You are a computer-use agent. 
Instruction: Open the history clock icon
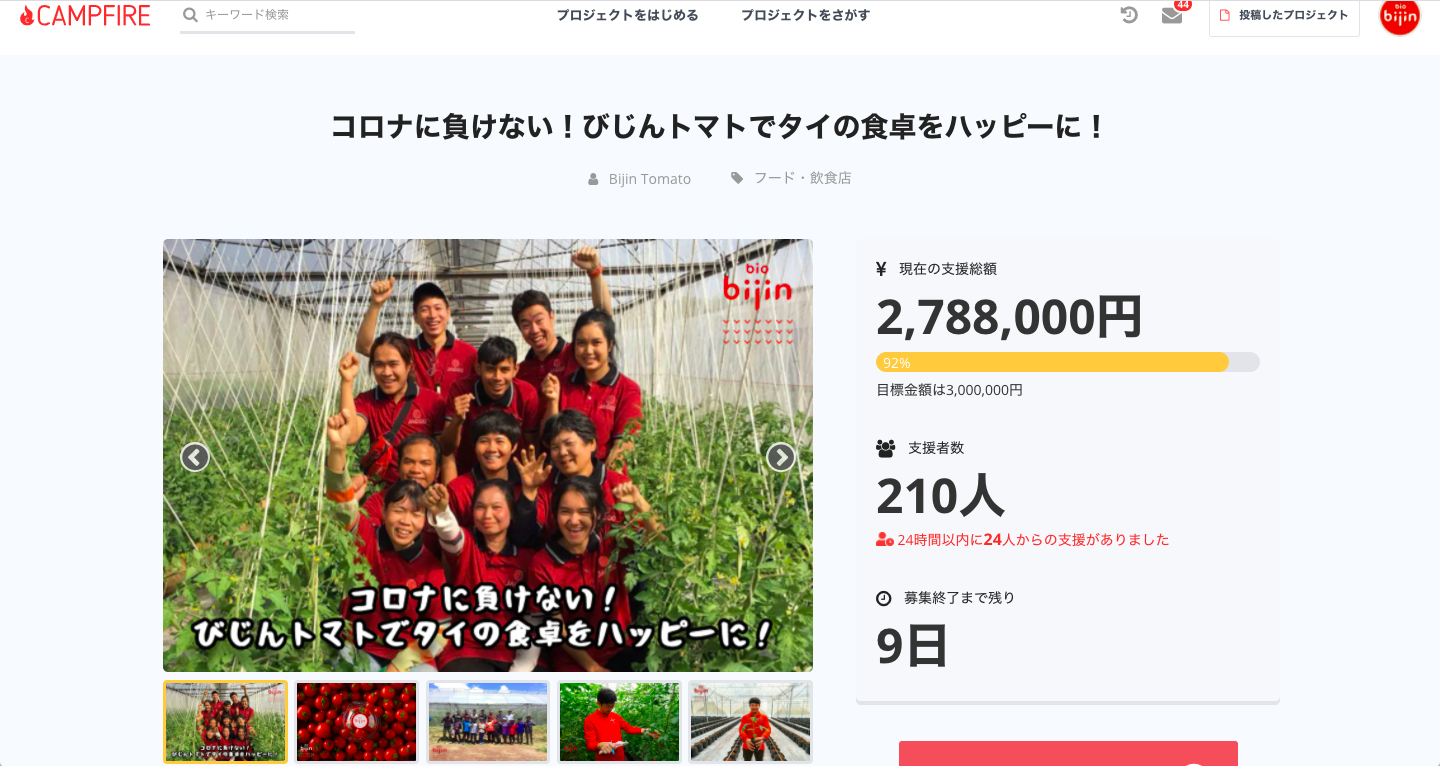[x=1129, y=15]
